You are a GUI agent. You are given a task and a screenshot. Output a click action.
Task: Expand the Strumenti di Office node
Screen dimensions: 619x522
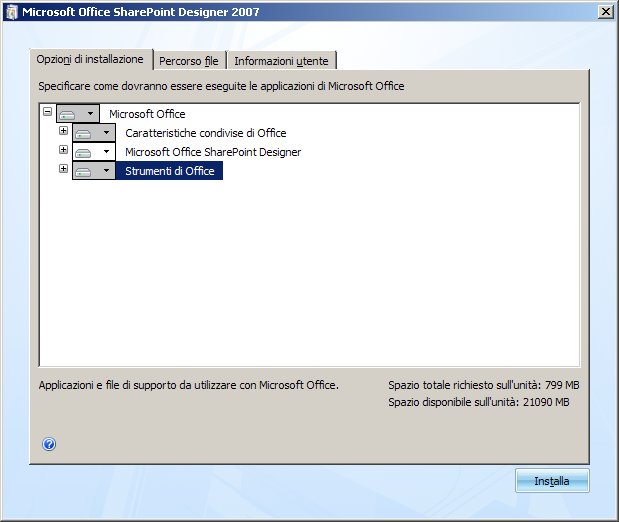63,169
